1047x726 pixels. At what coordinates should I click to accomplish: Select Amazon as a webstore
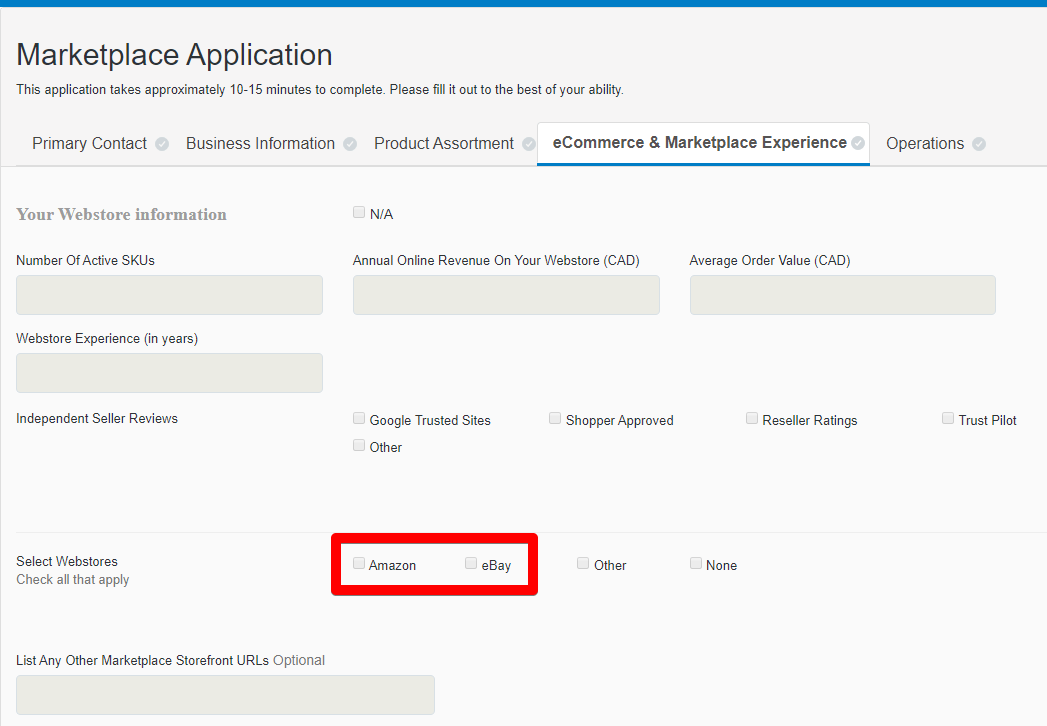click(358, 562)
